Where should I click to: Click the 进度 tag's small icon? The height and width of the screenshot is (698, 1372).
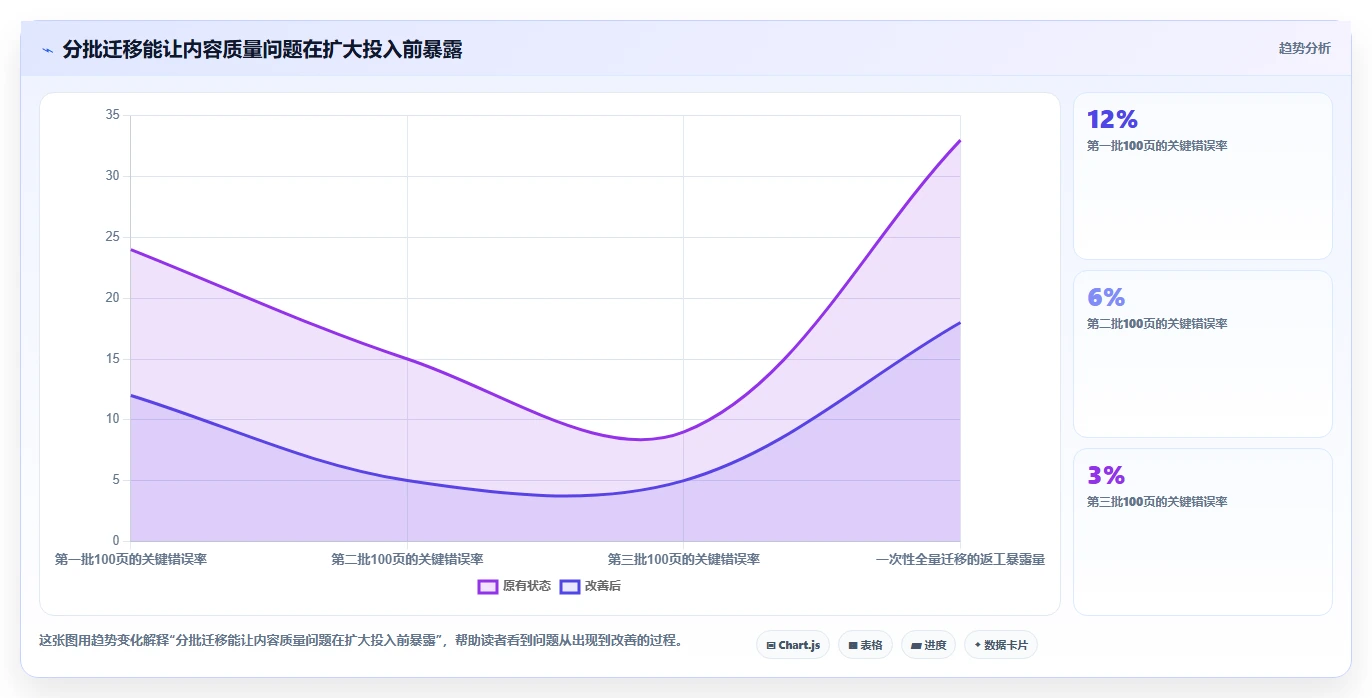[x=916, y=646]
